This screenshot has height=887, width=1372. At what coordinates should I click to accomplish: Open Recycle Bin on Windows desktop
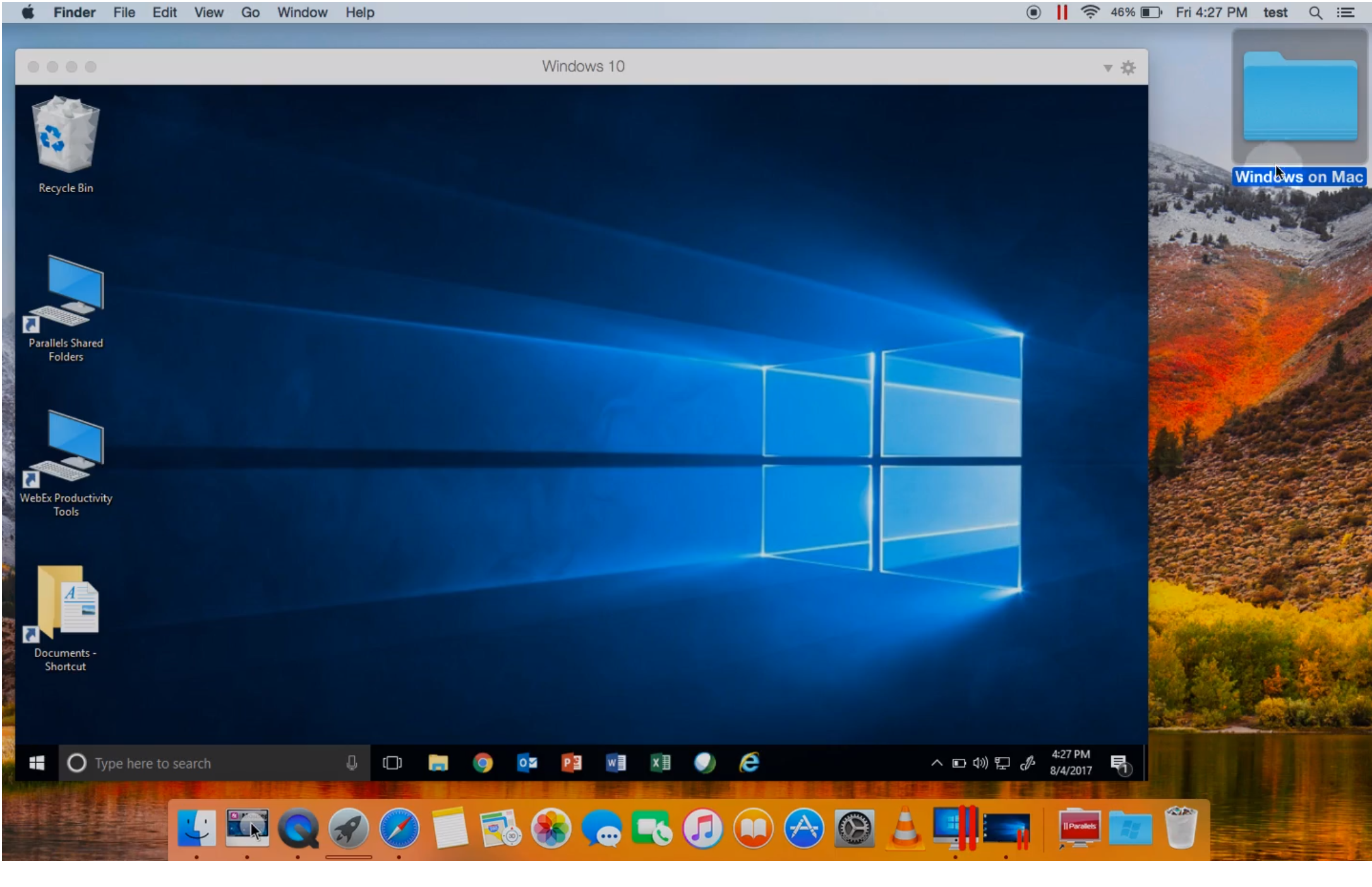click(x=65, y=136)
